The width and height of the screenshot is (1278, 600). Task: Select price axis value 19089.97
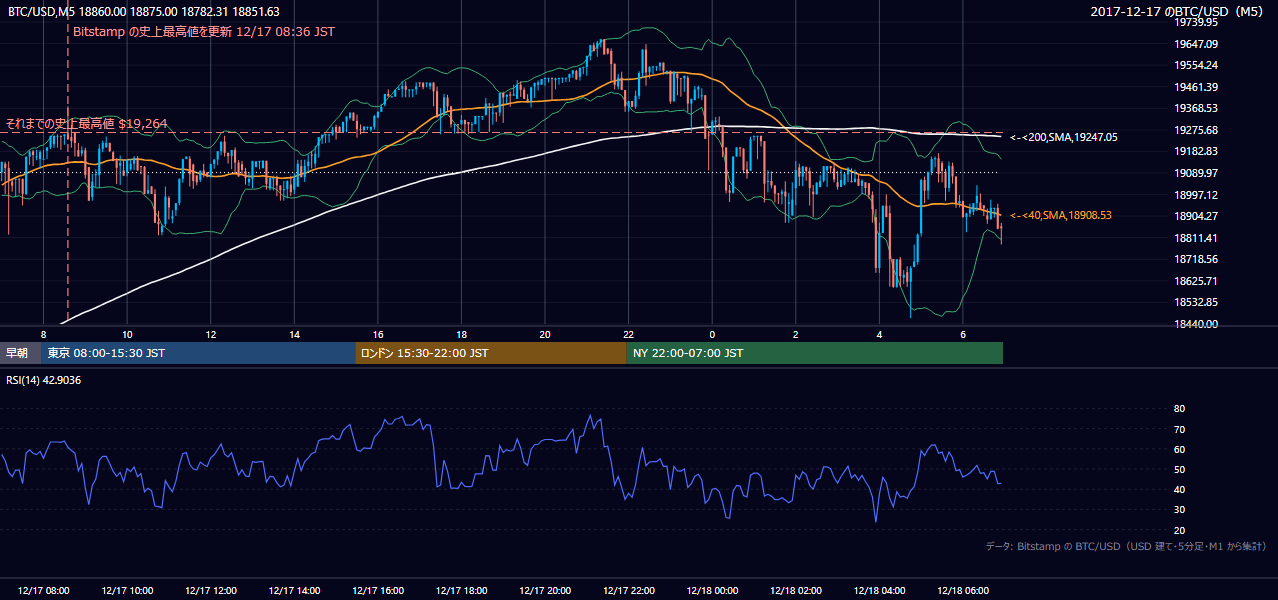1196,173
